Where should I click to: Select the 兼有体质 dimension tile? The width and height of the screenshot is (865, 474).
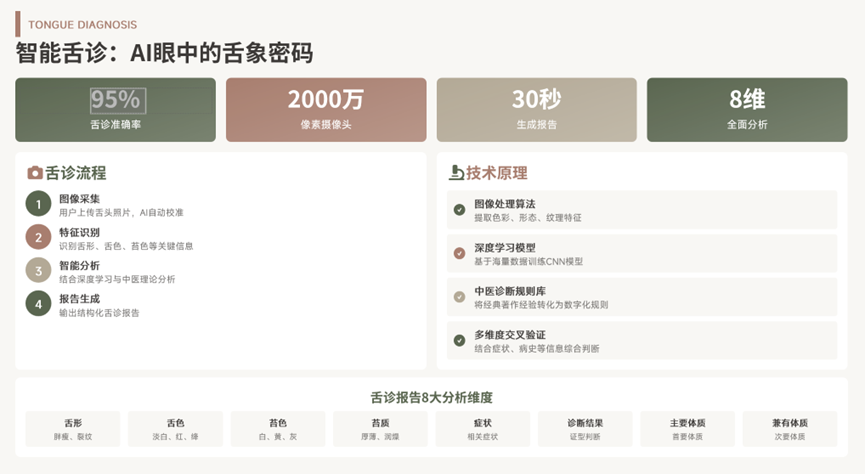click(x=790, y=429)
